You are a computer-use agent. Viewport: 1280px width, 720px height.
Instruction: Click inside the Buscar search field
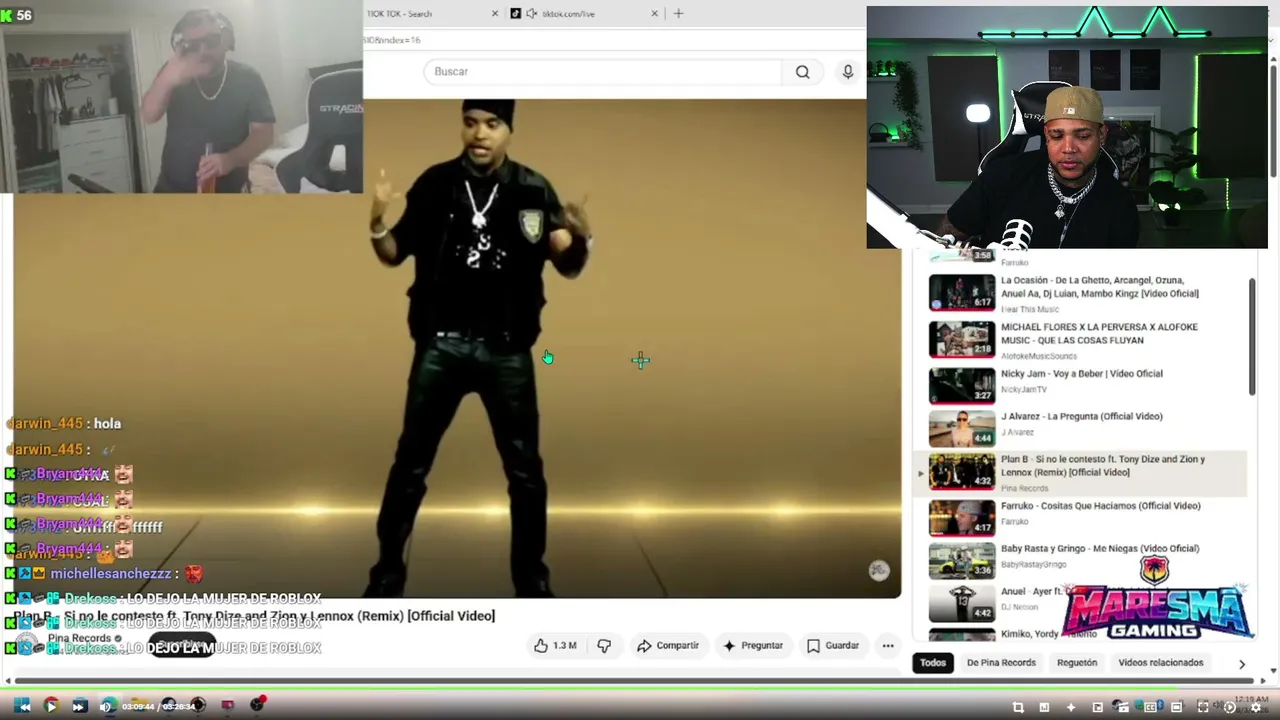tap(603, 72)
